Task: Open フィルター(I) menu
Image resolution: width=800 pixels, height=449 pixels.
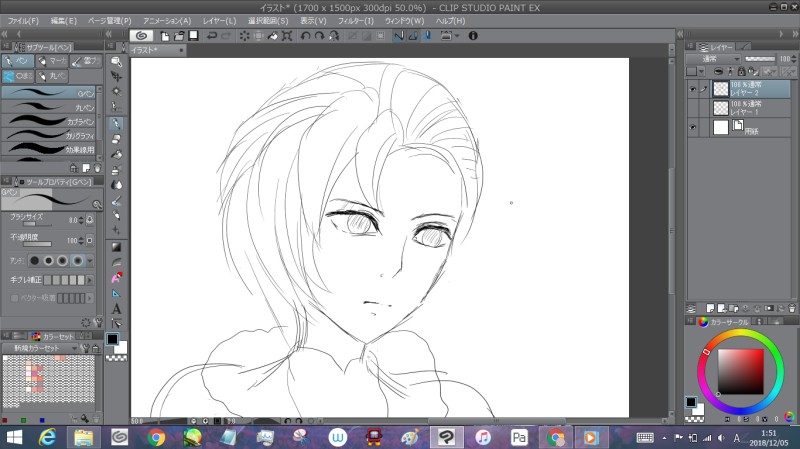Action: tap(356, 21)
